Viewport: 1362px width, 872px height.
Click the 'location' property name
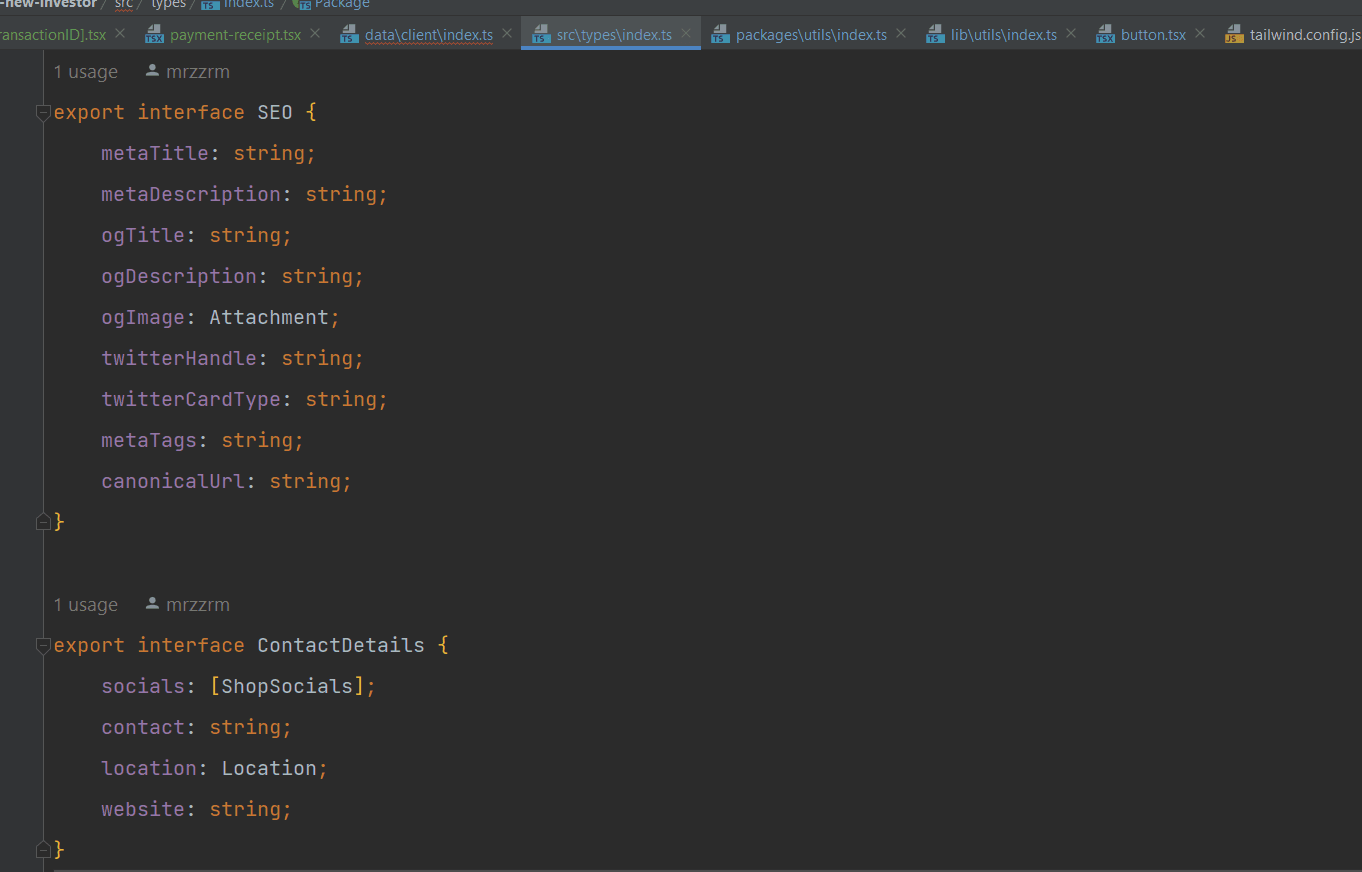pyautogui.click(x=149, y=768)
